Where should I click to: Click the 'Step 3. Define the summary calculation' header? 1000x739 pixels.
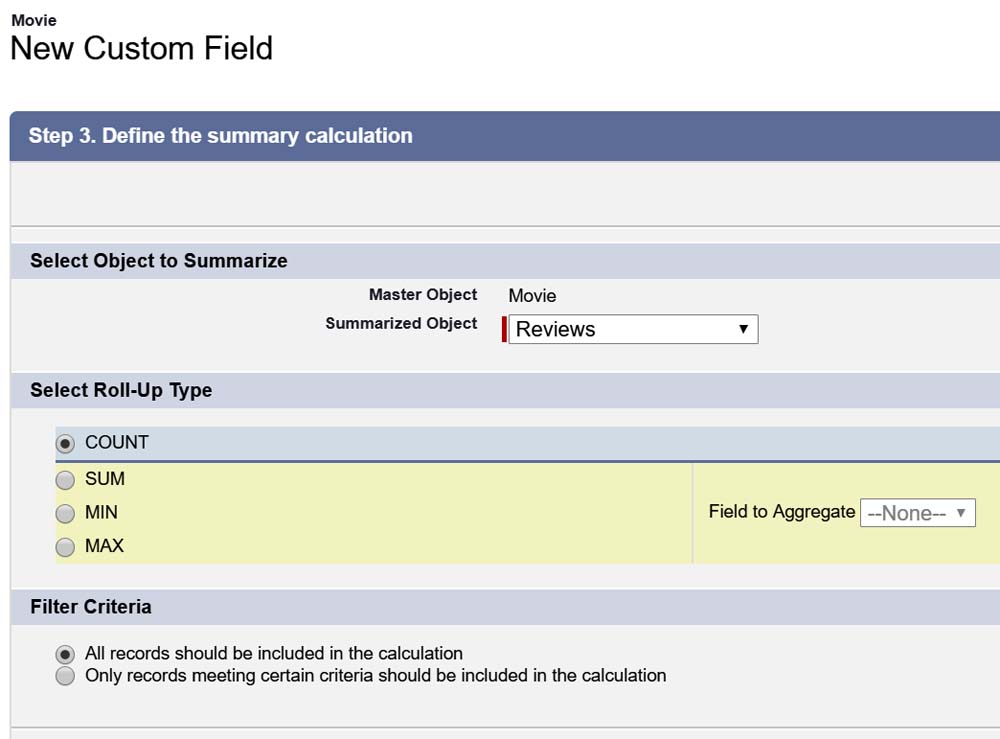[x=220, y=136]
